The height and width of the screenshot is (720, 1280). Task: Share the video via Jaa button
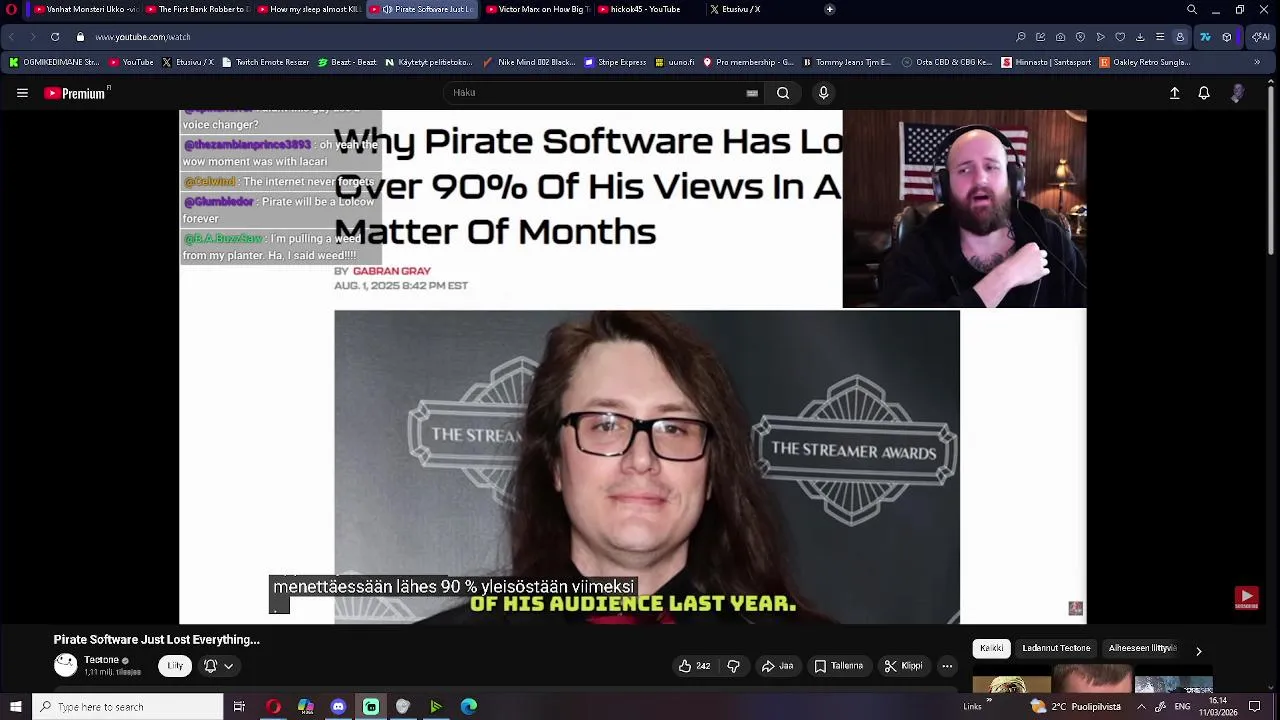click(x=777, y=666)
